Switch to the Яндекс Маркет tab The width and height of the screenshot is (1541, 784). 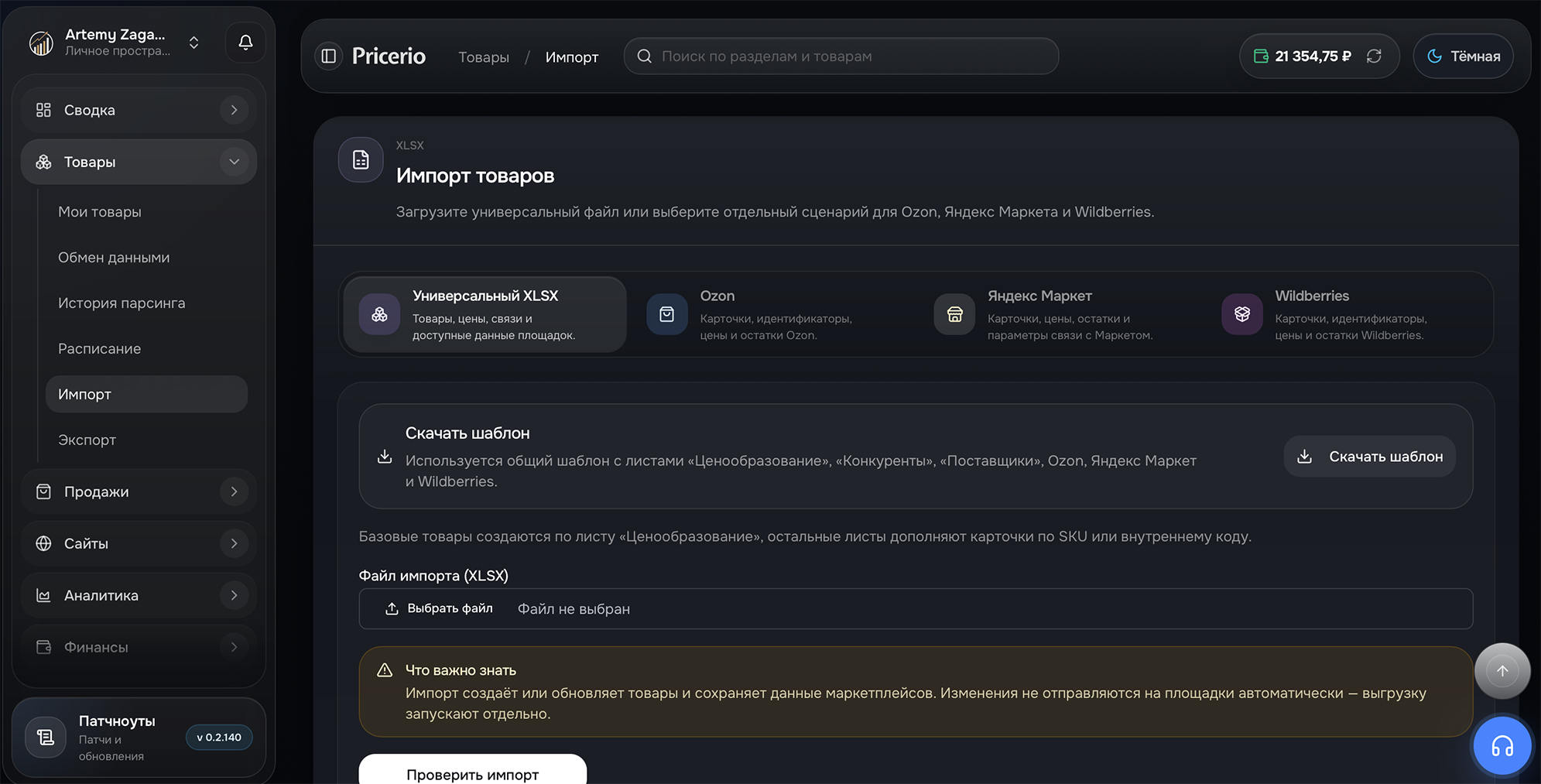[x=1060, y=314]
